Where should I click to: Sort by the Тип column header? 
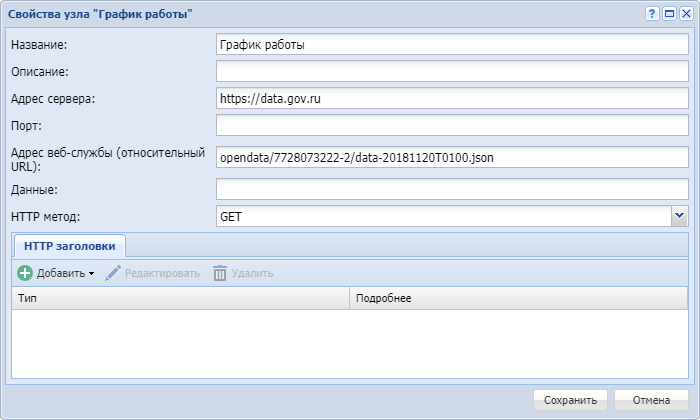(180, 298)
